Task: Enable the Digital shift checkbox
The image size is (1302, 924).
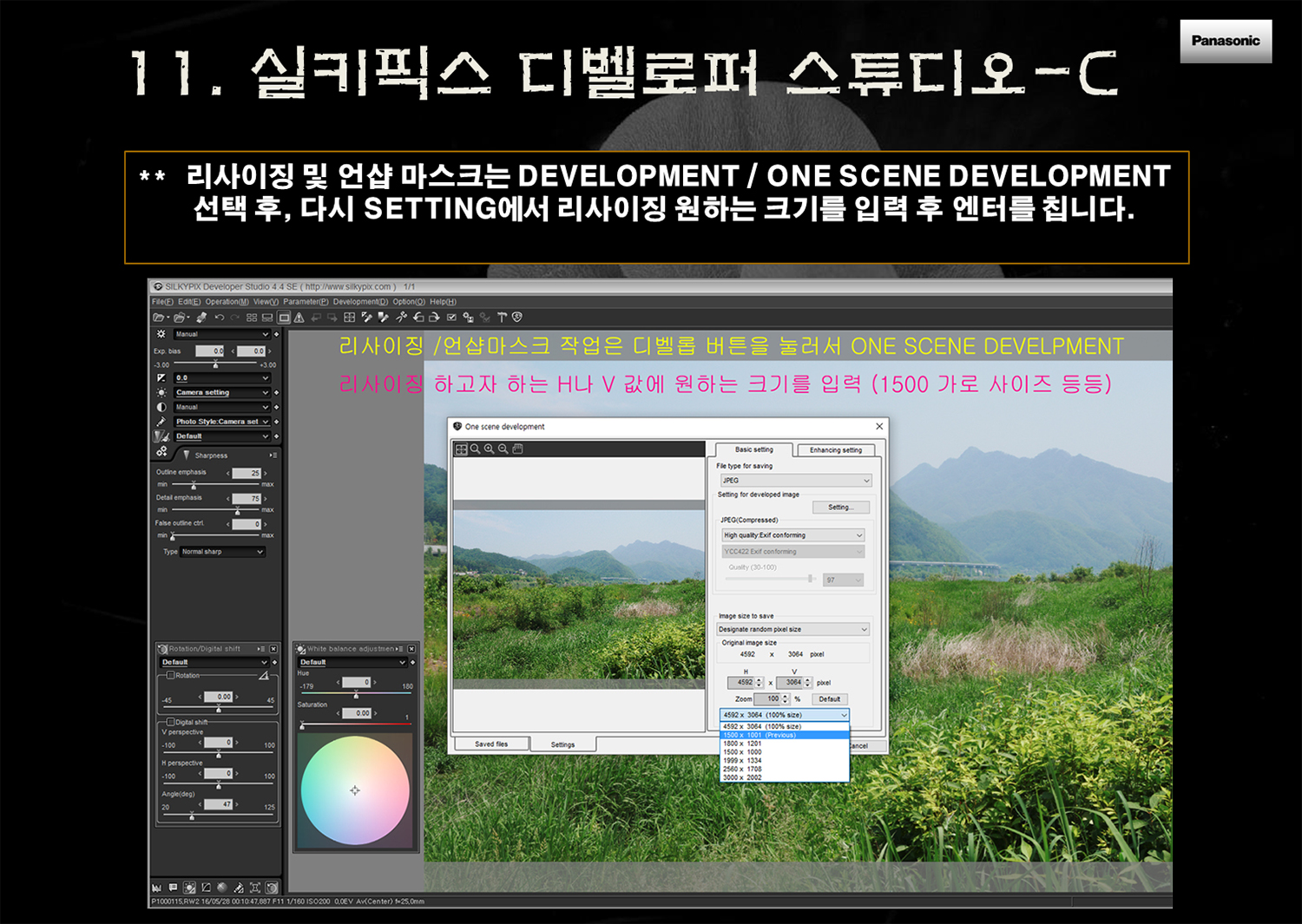Action: [171, 722]
